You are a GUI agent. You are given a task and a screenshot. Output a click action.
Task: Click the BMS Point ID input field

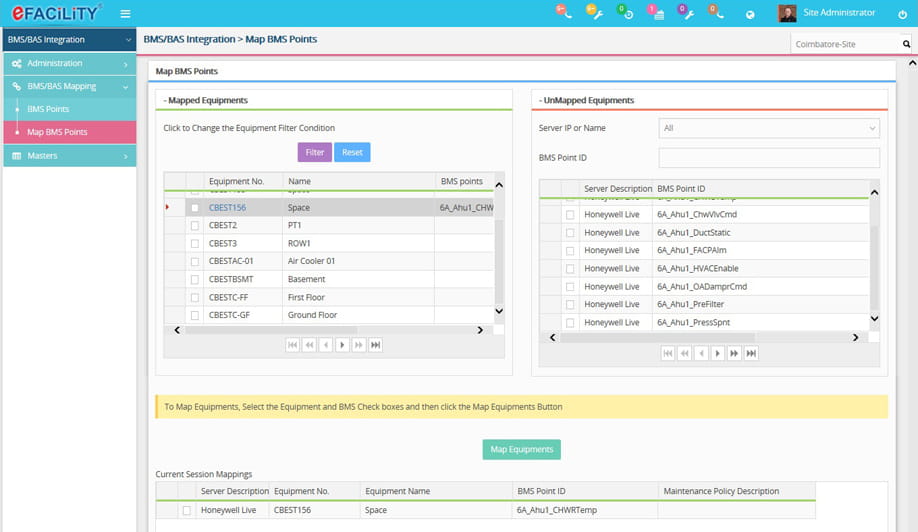(769, 158)
